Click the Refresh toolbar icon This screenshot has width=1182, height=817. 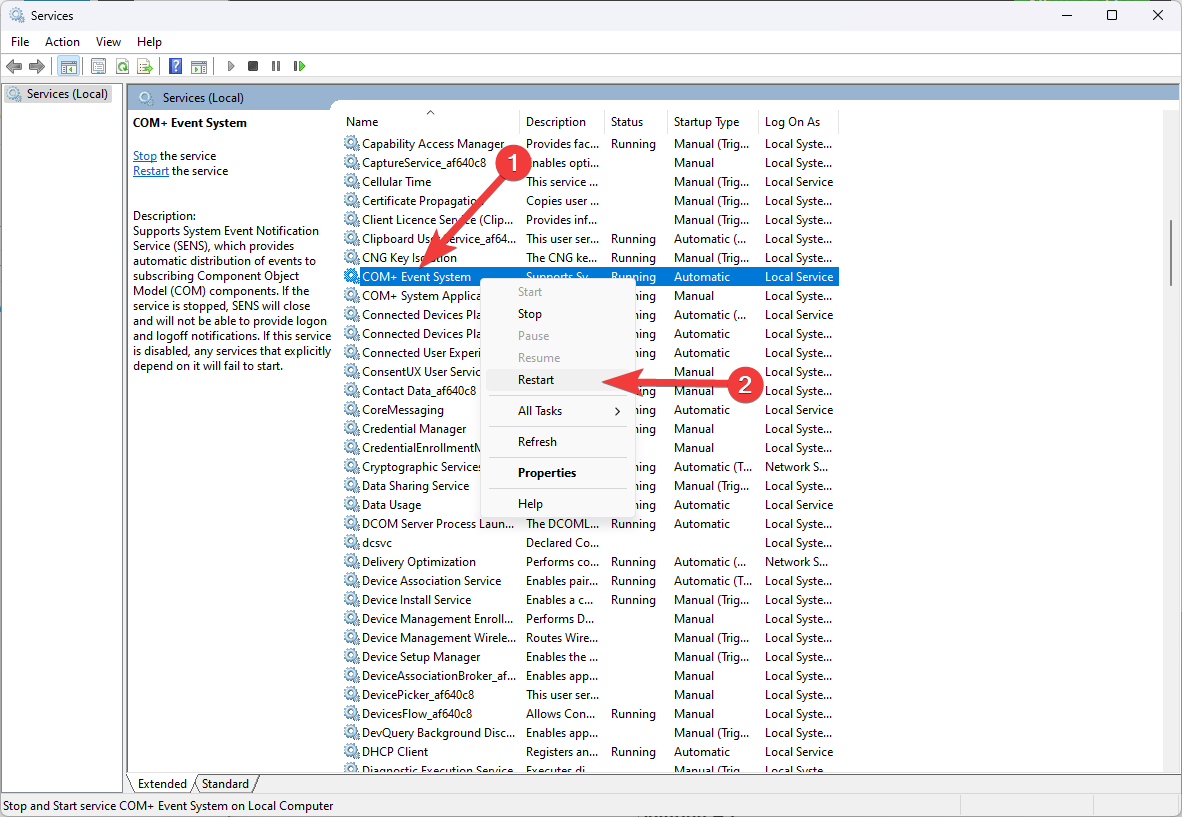click(x=122, y=66)
